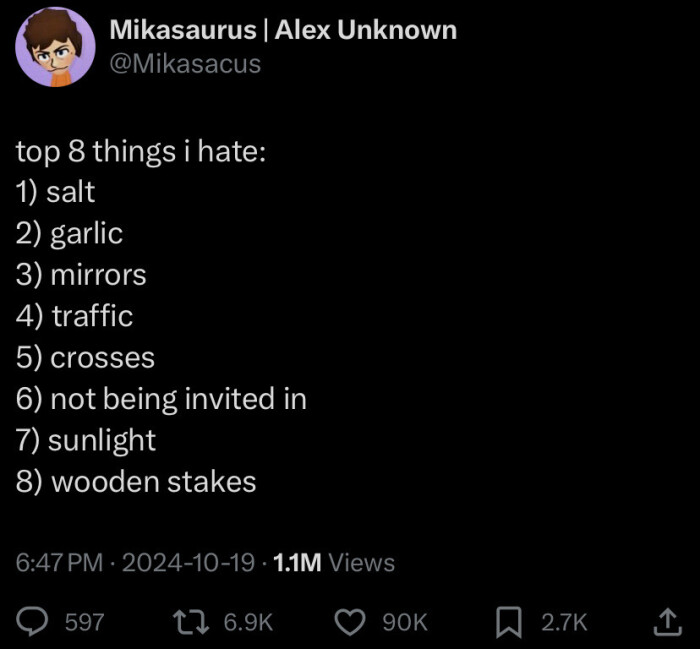Click the display name Mikasaurus | Alex Unknown
Image resolution: width=700 pixels, height=649 pixels.
(282, 30)
